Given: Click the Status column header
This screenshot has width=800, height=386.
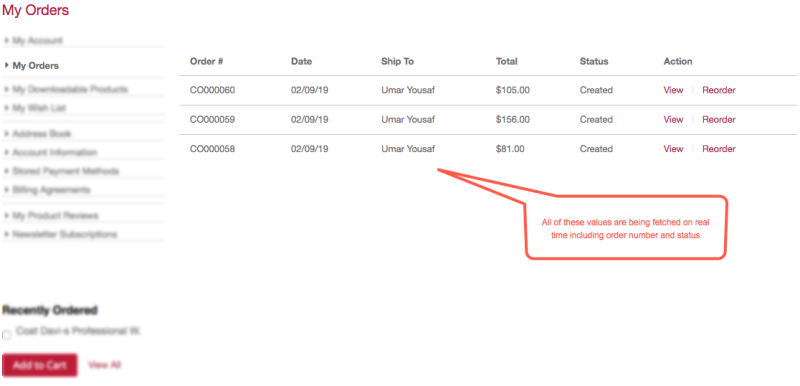Looking at the screenshot, I should point(594,61).
